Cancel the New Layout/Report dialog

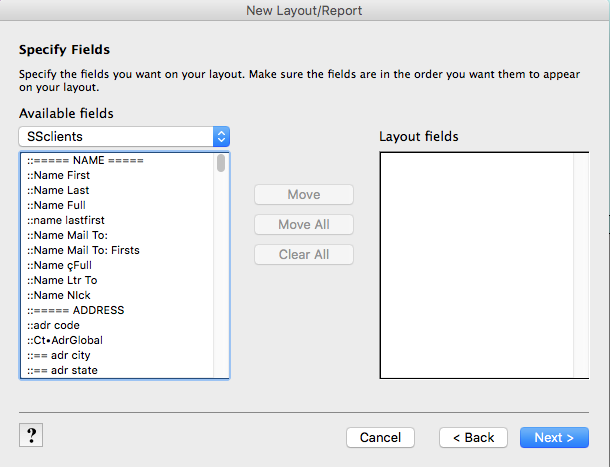pos(380,437)
